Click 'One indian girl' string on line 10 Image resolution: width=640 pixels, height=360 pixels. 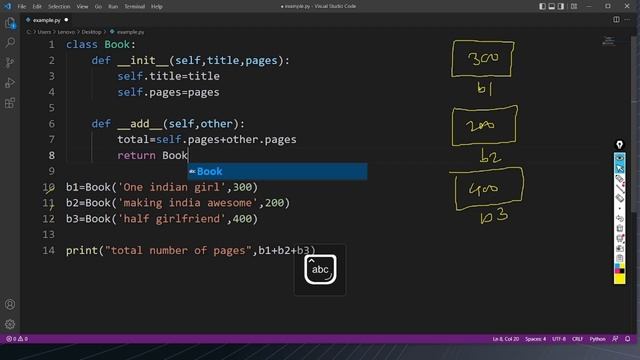tap(171, 187)
